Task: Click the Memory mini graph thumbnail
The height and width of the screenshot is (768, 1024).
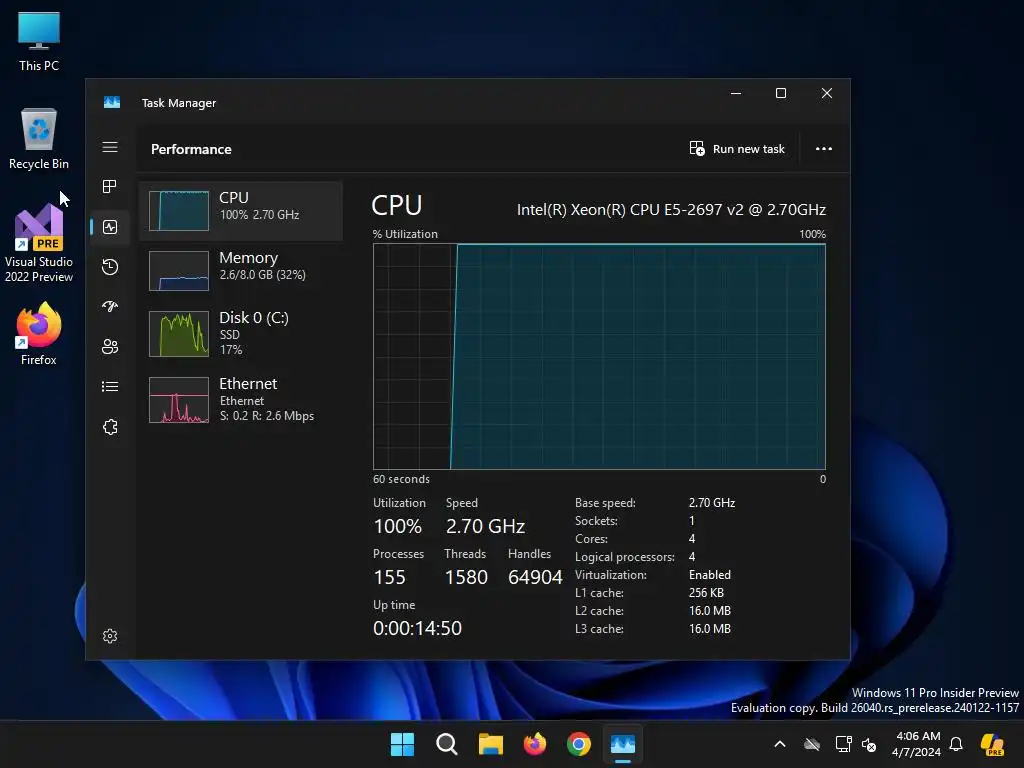Action: [179, 270]
